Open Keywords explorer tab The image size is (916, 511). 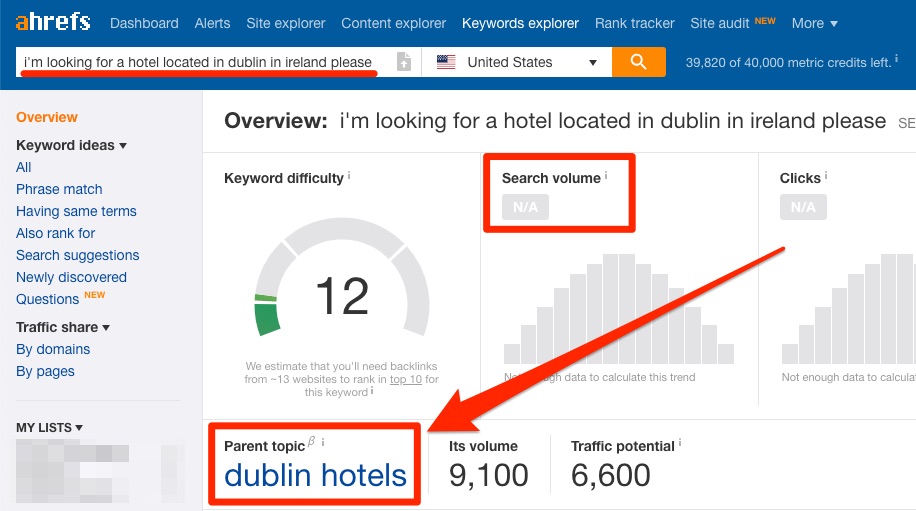point(520,23)
